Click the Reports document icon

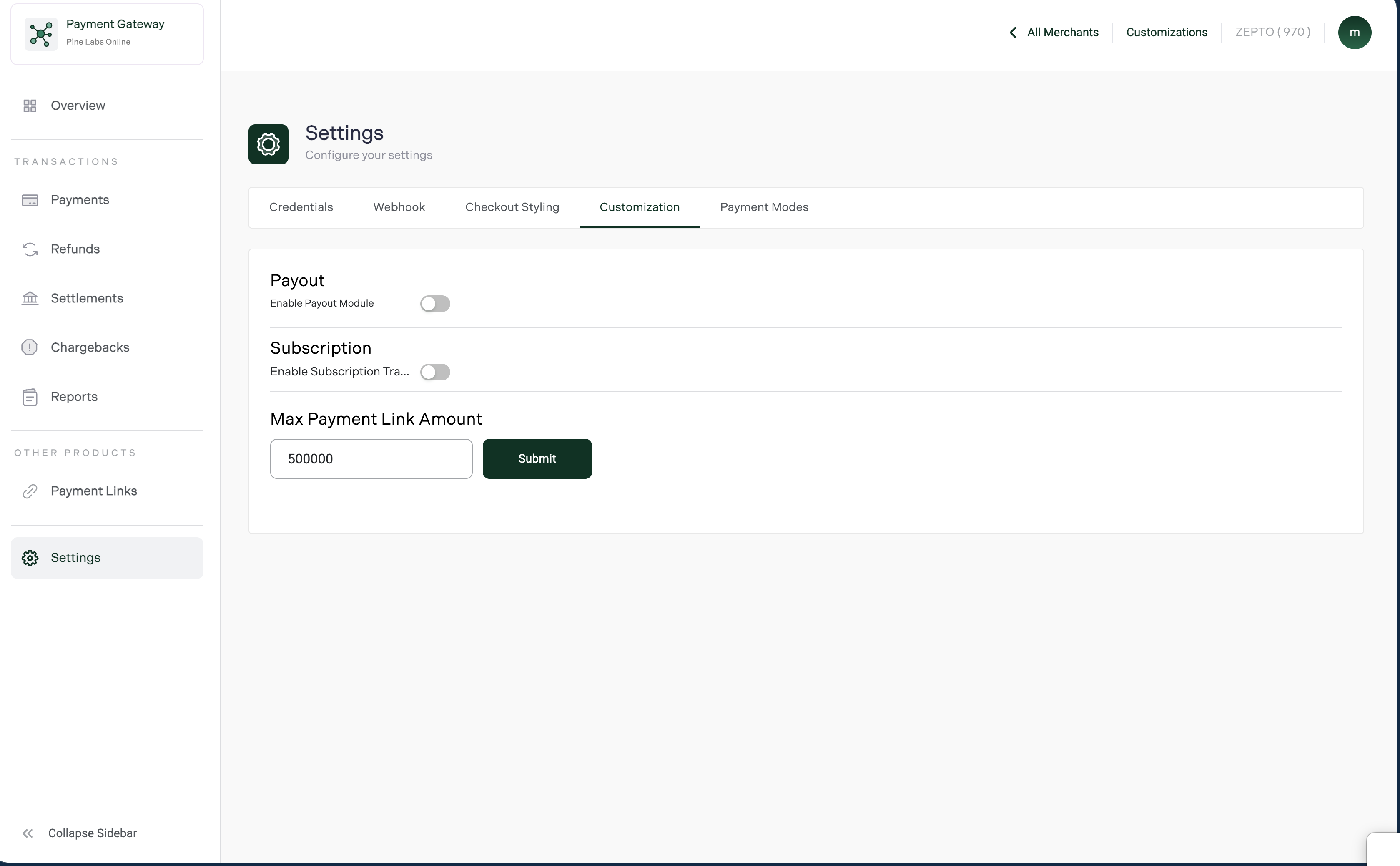click(x=30, y=397)
